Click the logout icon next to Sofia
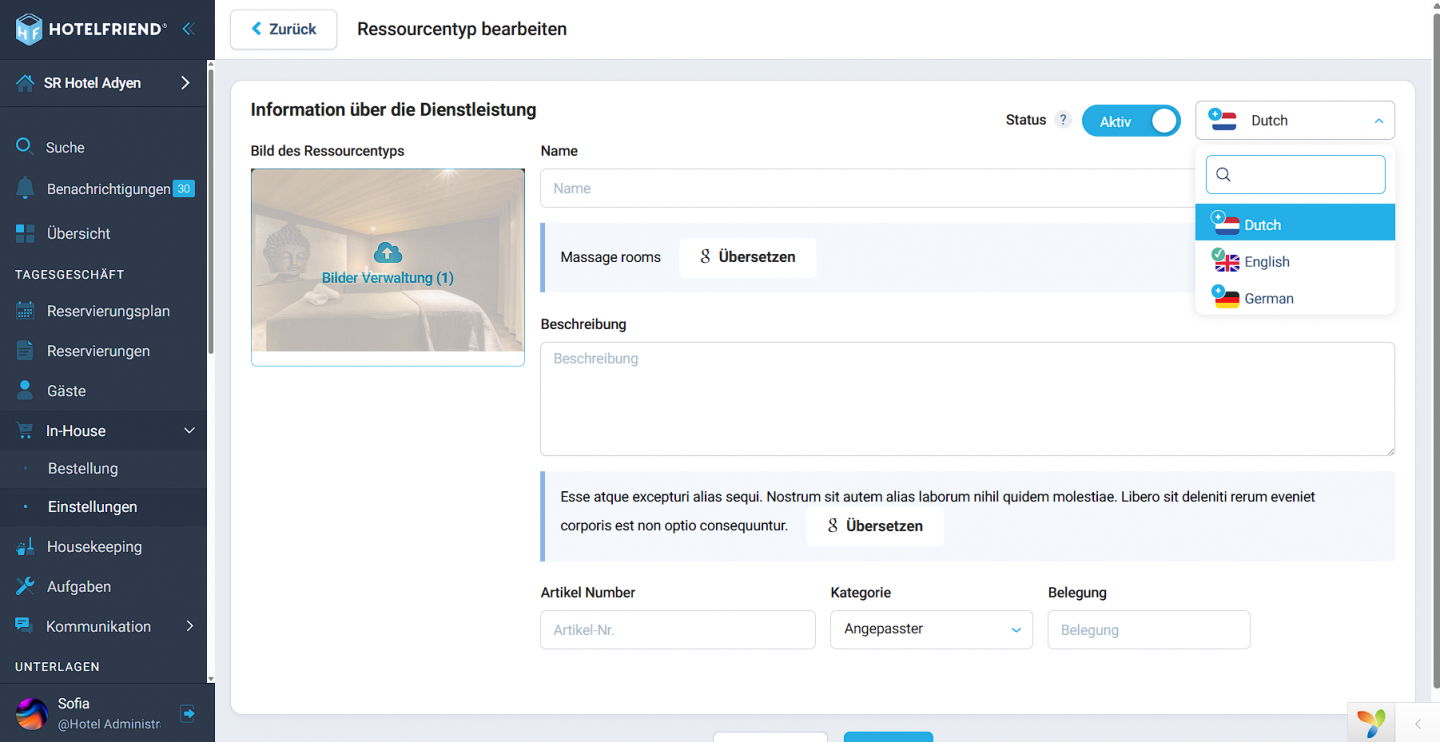The image size is (1440, 742). pyautogui.click(x=188, y=713)
